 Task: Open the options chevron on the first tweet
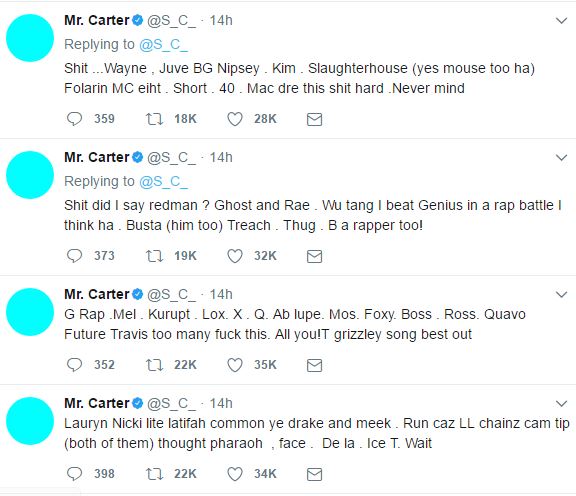coord(561,21)
